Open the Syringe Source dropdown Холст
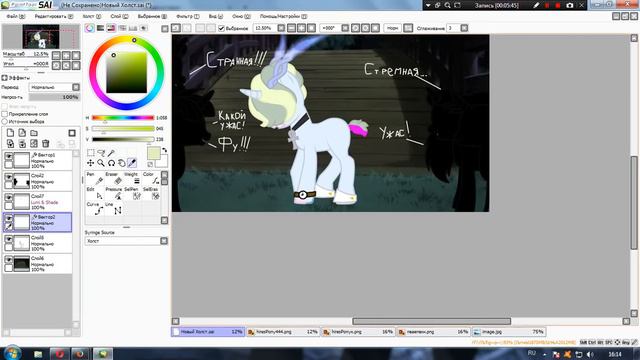 coord(126,241)
